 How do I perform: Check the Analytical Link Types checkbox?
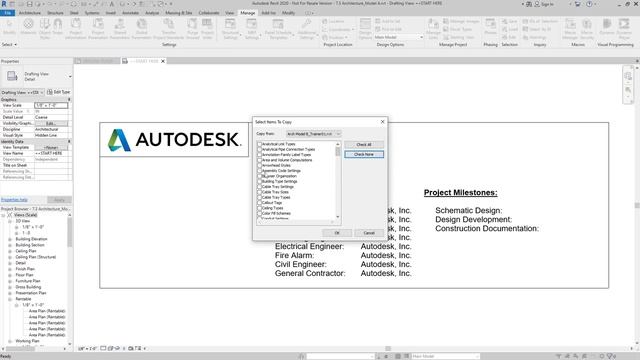point(259,144)
